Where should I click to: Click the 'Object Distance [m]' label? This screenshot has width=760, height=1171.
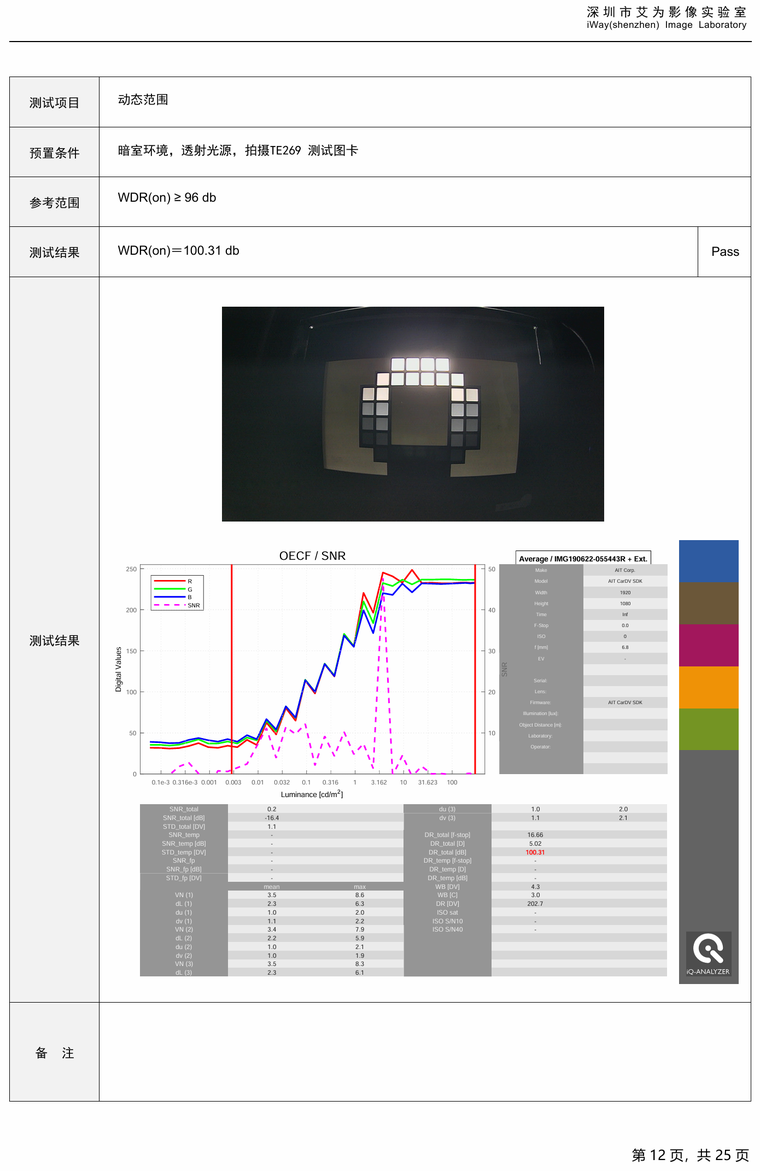541,725
